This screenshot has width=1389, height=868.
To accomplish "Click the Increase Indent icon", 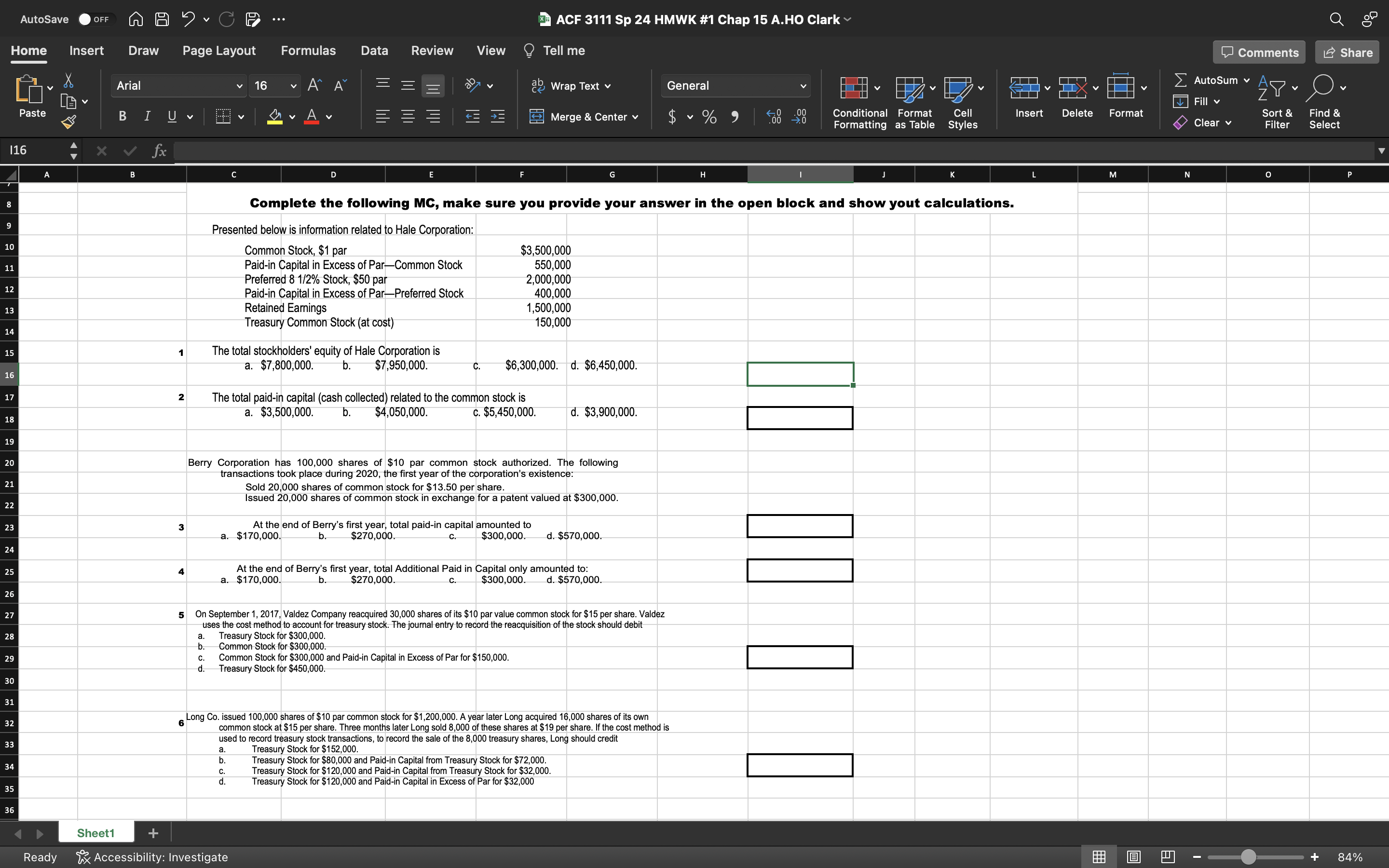I will [x=497, y=117].
